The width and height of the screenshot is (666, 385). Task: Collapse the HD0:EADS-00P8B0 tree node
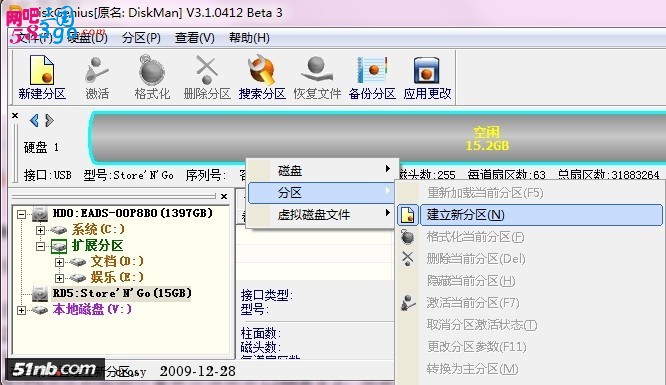tap(21, 214)
